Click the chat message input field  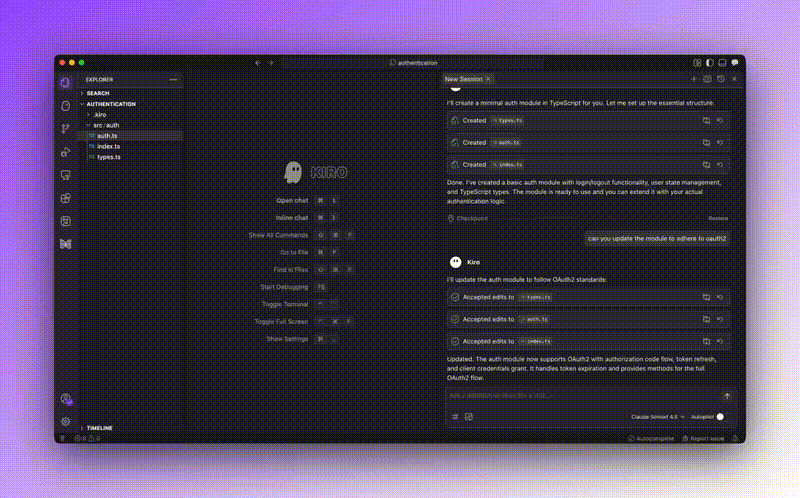tap(582, 396)
